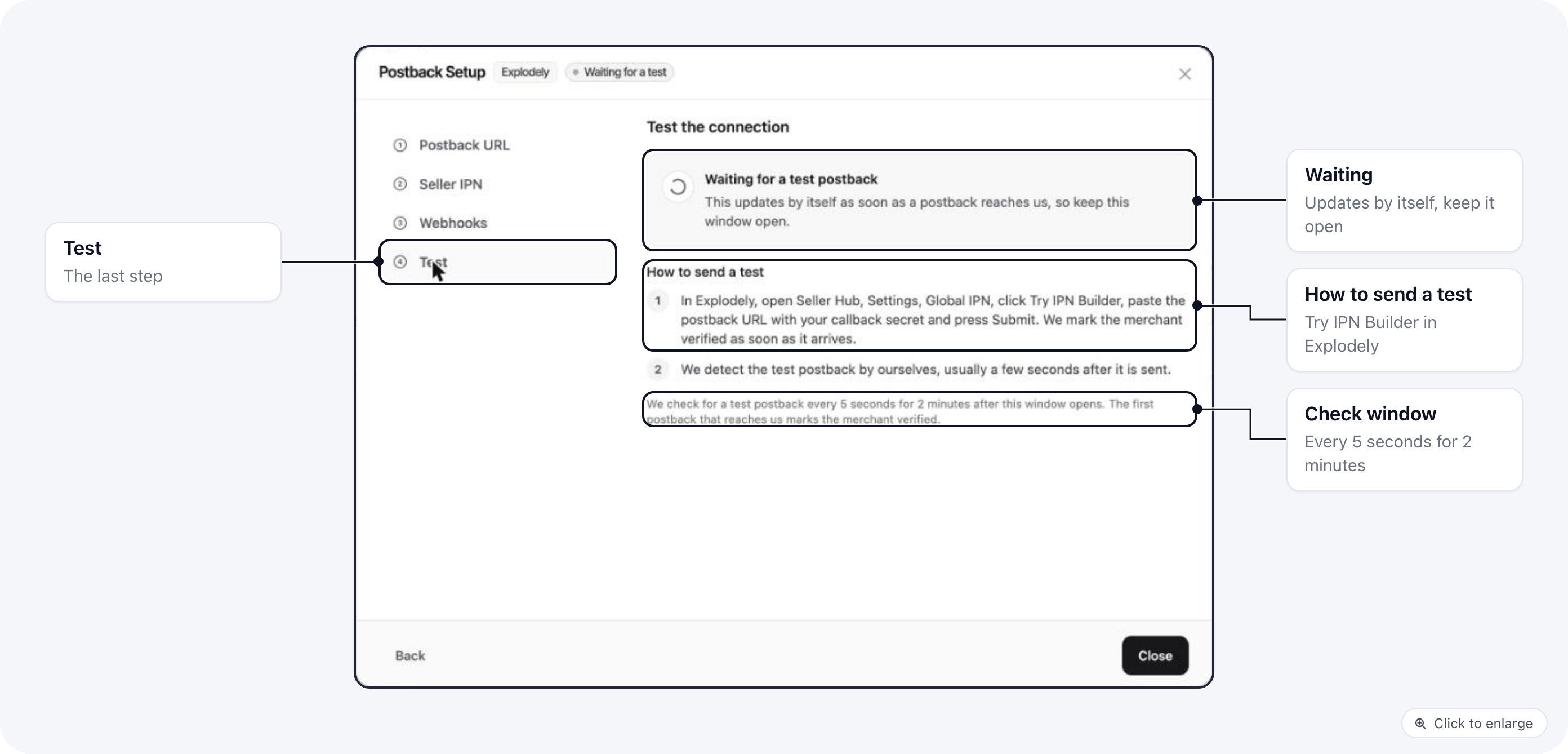Click the loading spinner icon
This screenshot has width=1568, height=754.
tap(678, 187)
